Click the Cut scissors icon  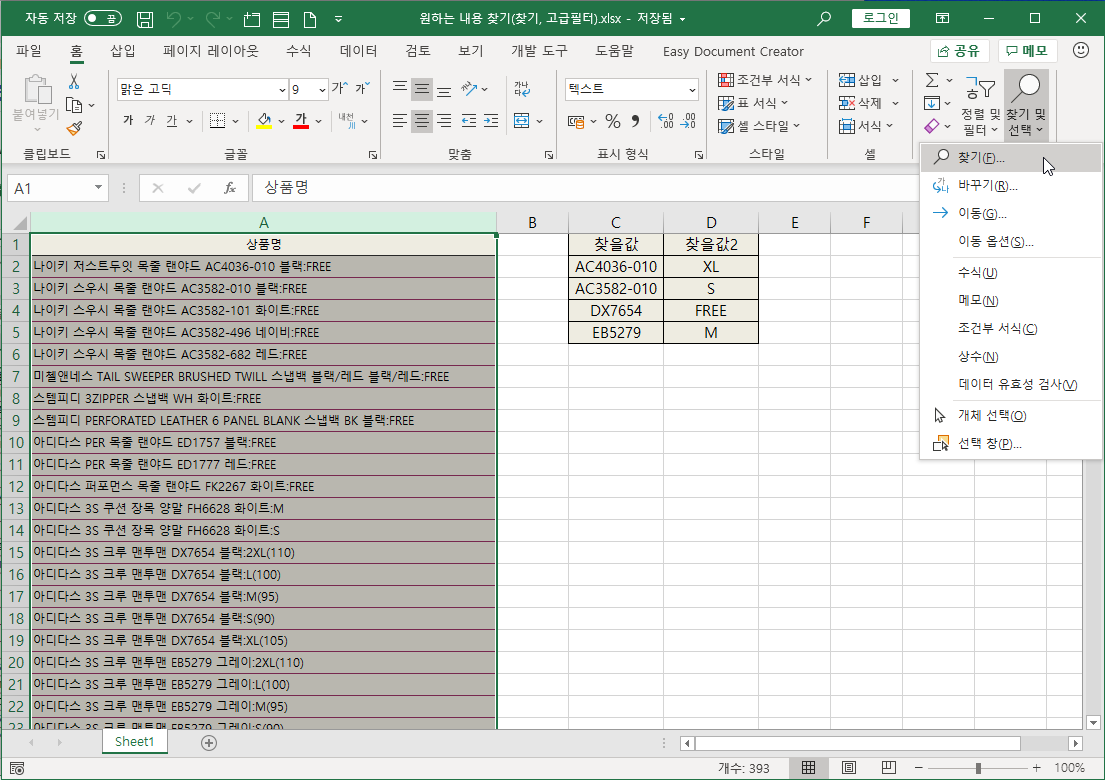(74, 82)
